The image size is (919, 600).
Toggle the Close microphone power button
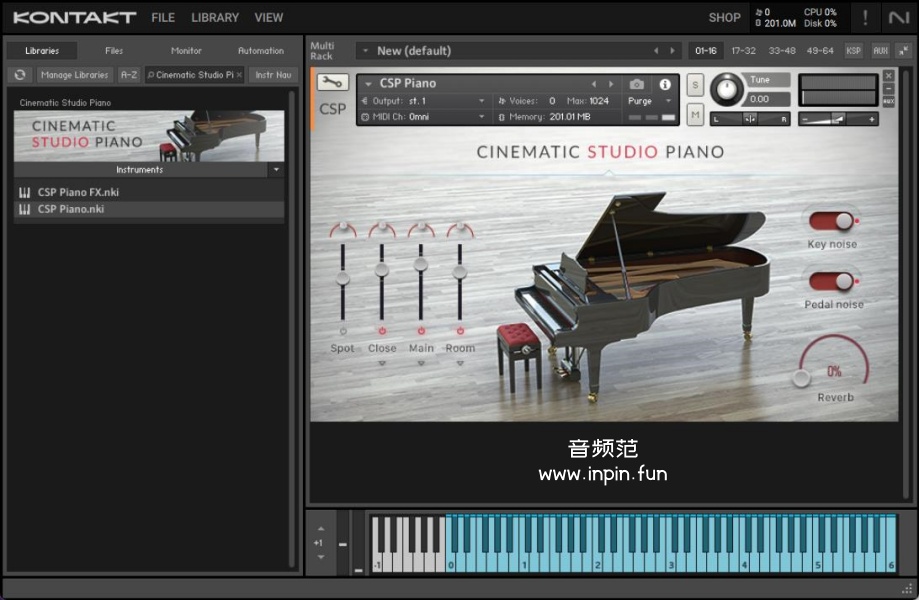[x=381, y=331]
